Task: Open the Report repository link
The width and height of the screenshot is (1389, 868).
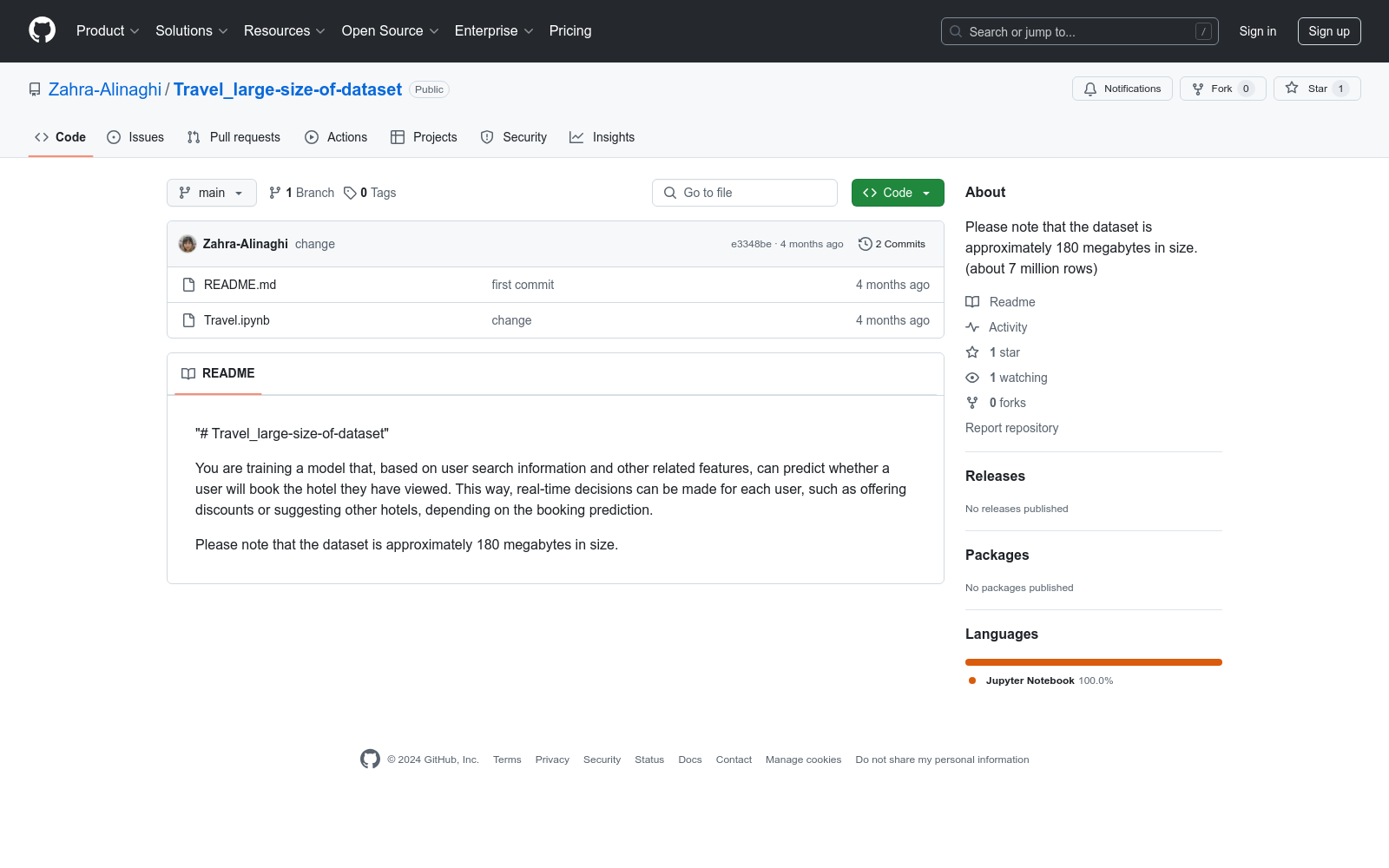Action: tap(1011, 428)
